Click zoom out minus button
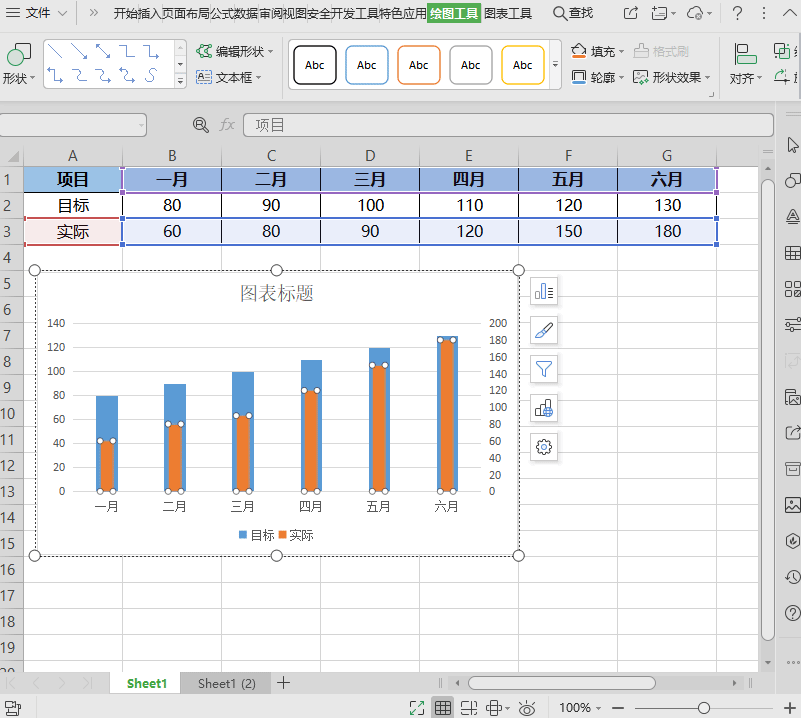801x718 pixels. tap(618, 708)
